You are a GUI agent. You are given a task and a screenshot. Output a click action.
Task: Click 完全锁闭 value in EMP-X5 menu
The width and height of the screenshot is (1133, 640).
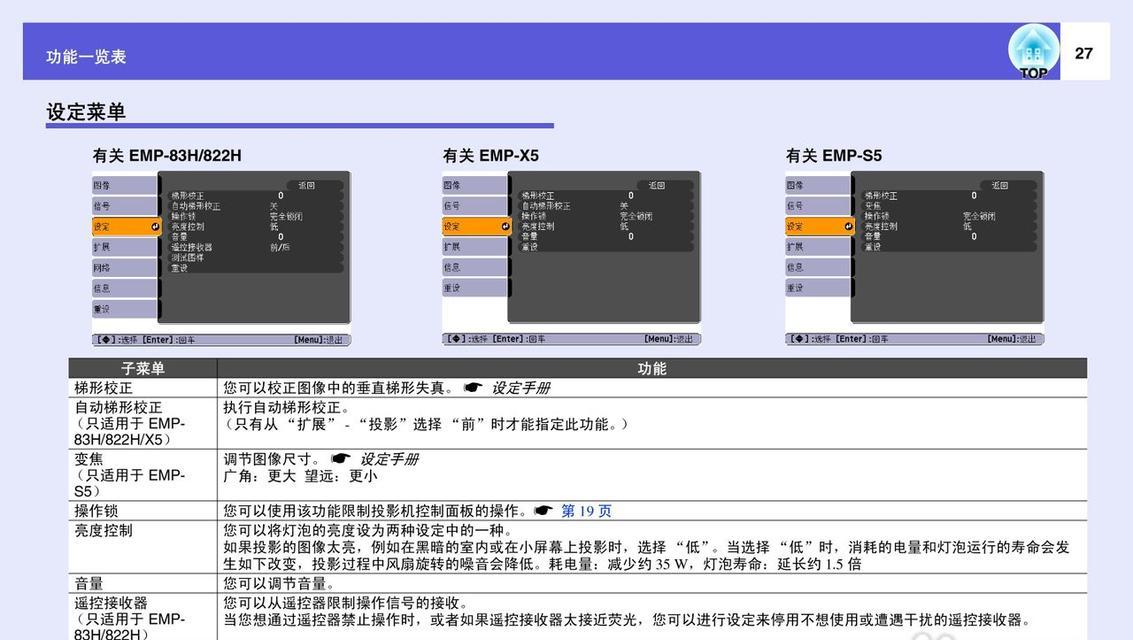(x=636, y=216)
